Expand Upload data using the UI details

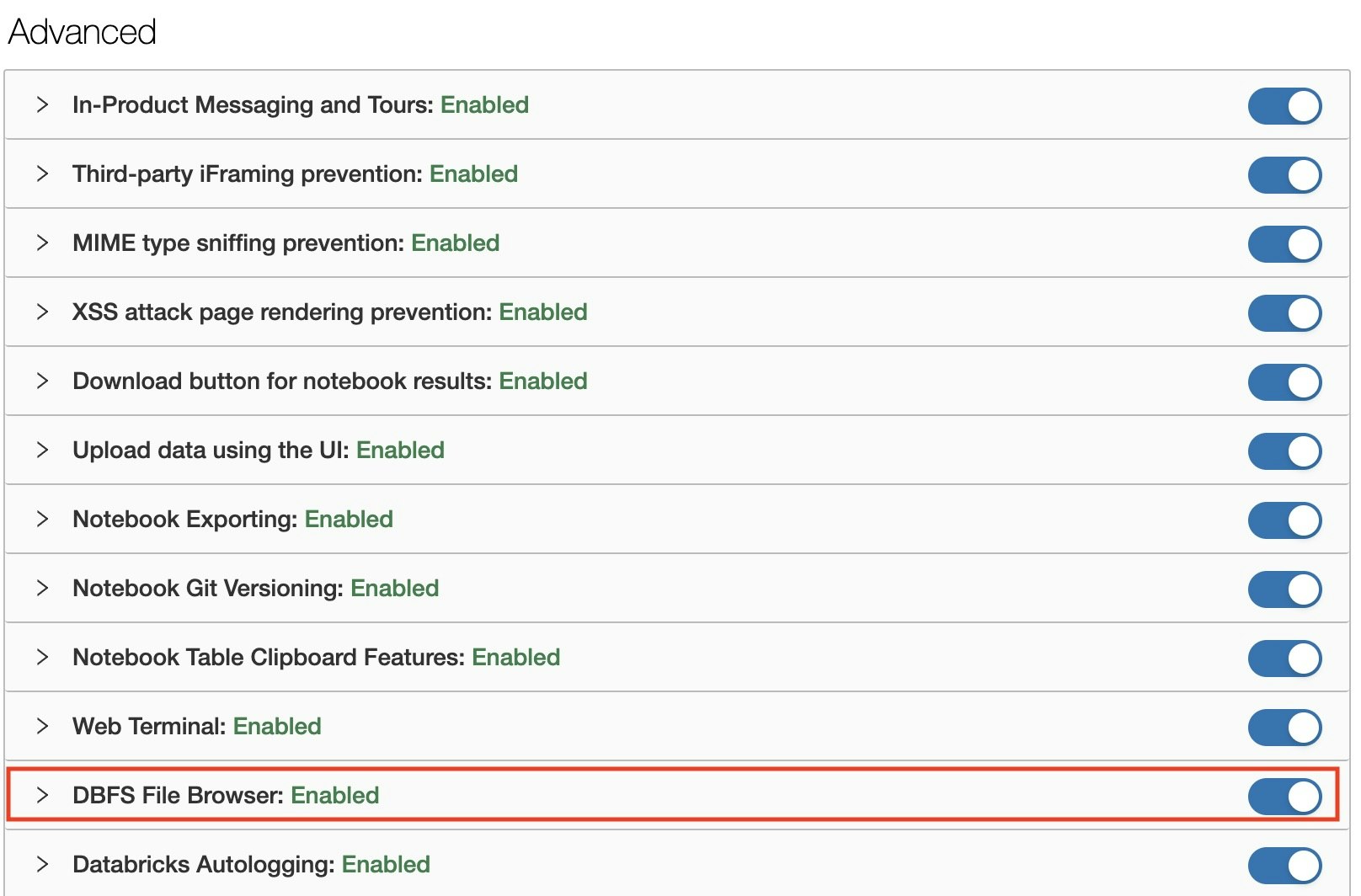pyautogui.click(x=42, y=450)
